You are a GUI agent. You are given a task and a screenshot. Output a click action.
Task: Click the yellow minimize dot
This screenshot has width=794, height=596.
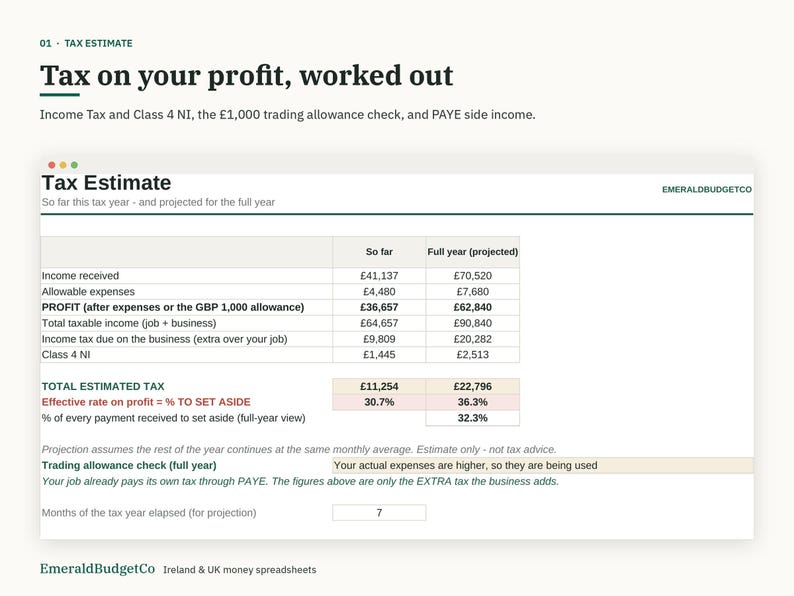coord(63,165)
